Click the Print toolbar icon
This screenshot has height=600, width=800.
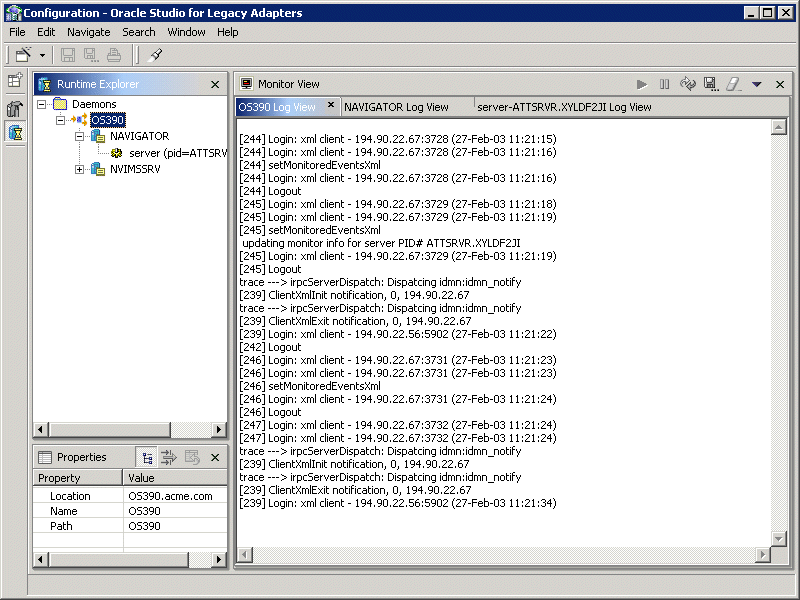[114, 55]
